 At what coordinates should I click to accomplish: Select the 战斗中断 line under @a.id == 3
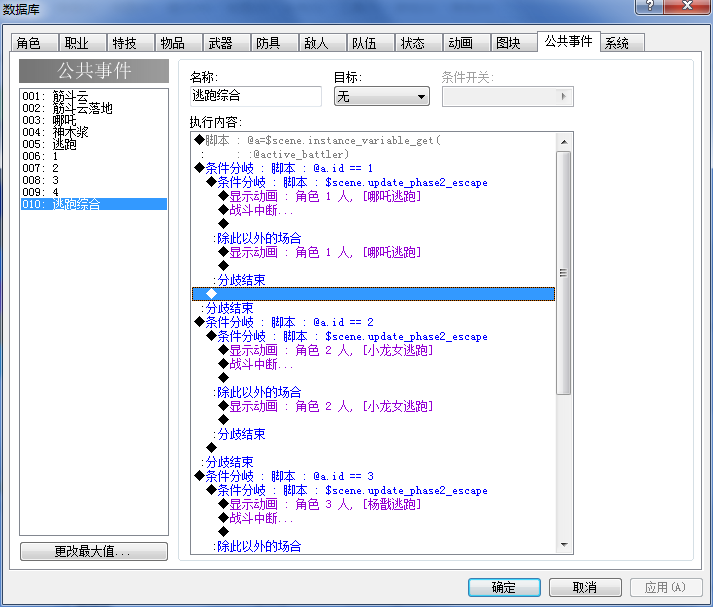tap(373, 518)
